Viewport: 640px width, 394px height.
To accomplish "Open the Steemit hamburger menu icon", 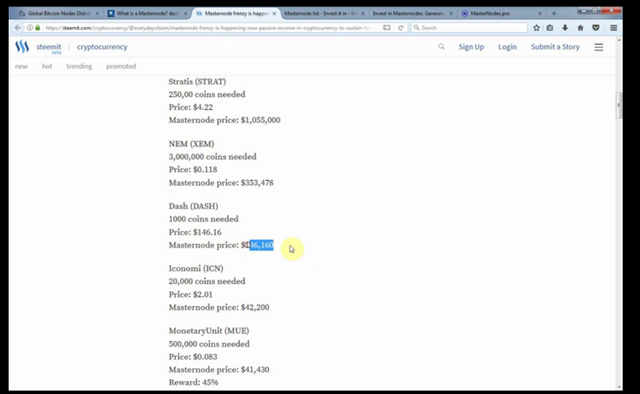I will (598, 47).
